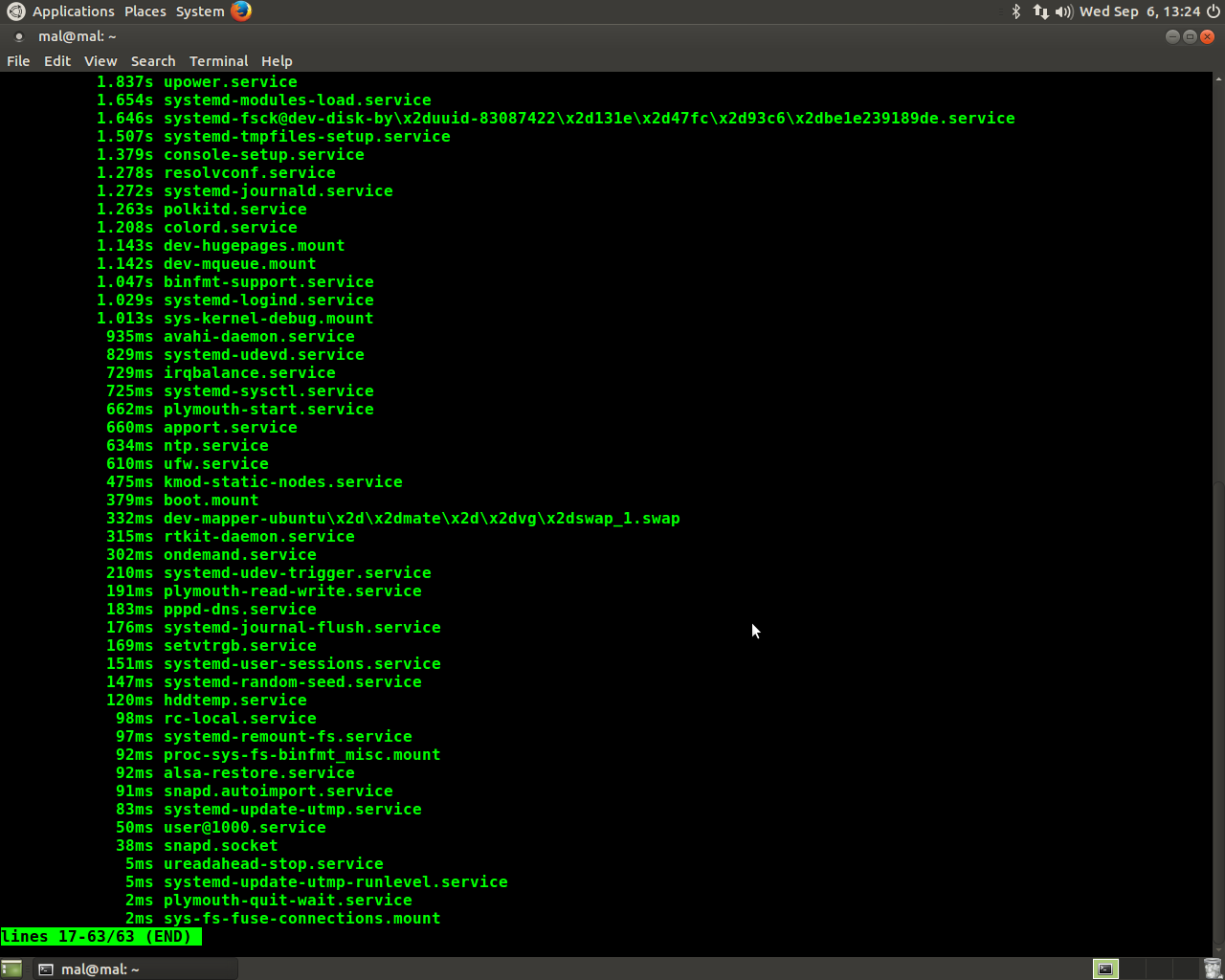Open the volume control icon

click(x=1063, y=11)
